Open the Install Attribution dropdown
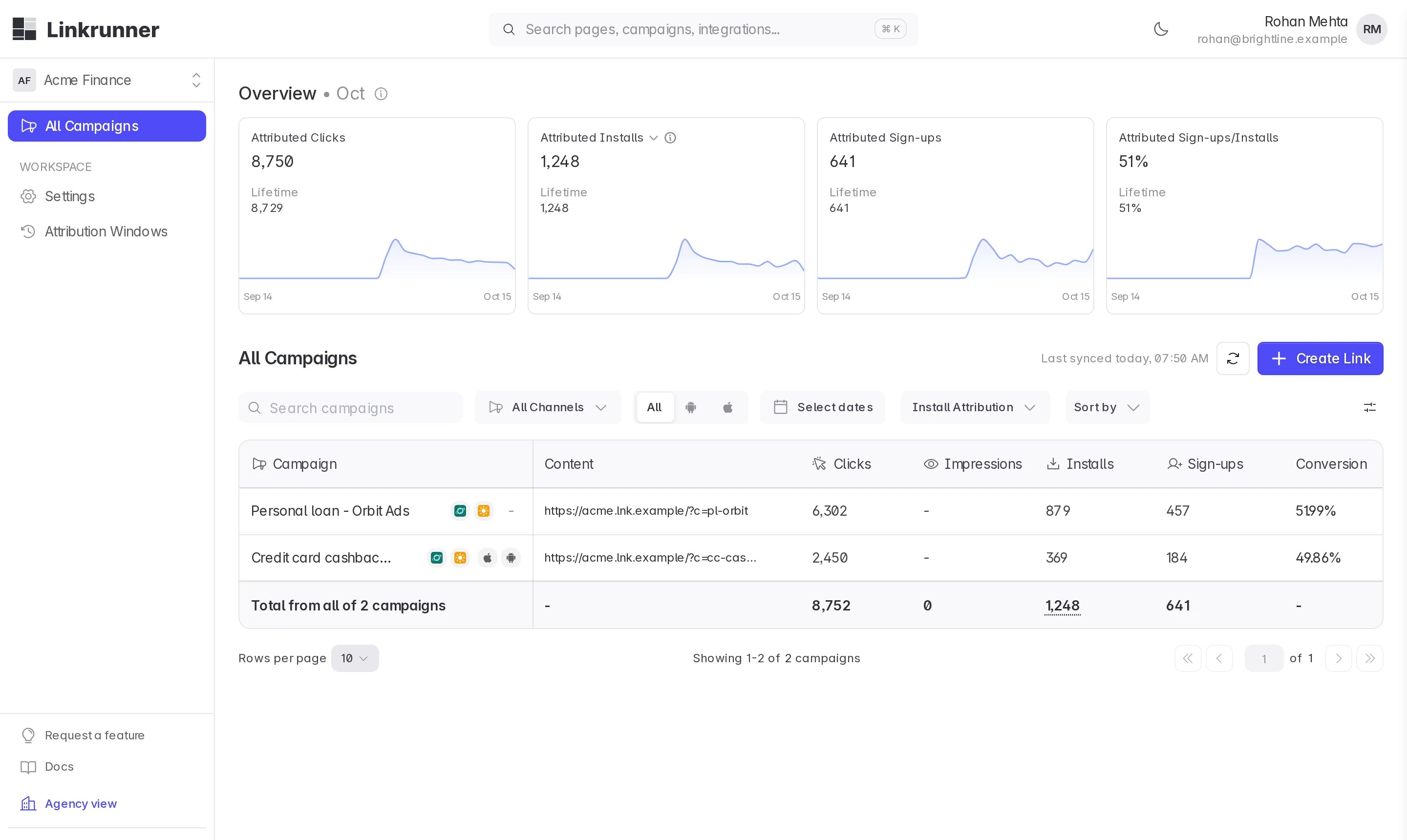The image size is (1407, 840). pos(975,407)
